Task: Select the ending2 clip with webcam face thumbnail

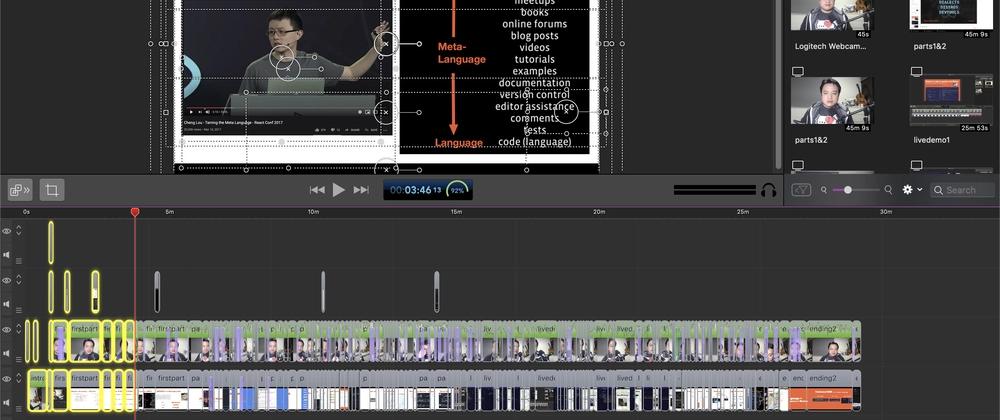Action: [832, 342]
